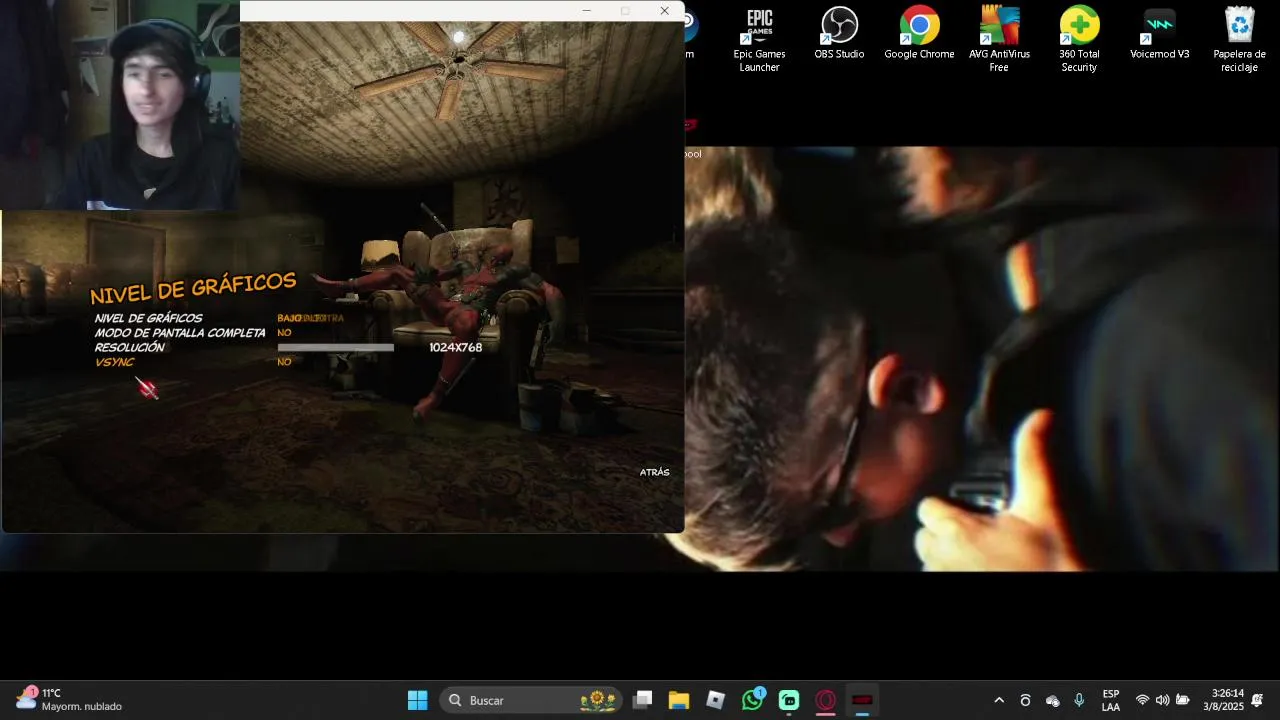
Task: Open the 11°C weather widget
Action: pos(68,700)
